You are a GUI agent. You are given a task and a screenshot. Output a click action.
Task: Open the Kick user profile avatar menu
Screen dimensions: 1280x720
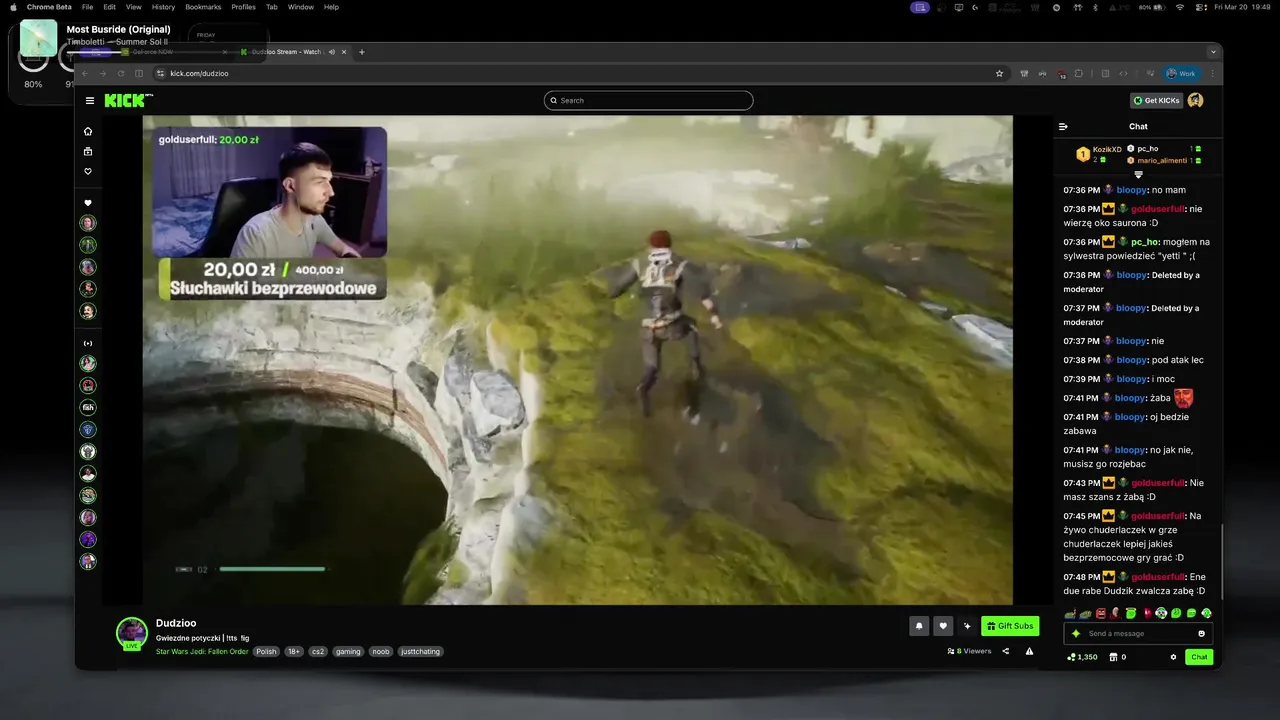(x=1195, y=100)
